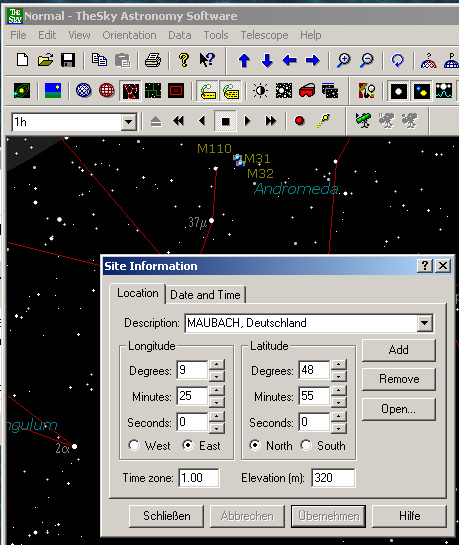Screen dimensions: 459x545
Task: Step time forward with single arrow
Action: tap(247, 121)
